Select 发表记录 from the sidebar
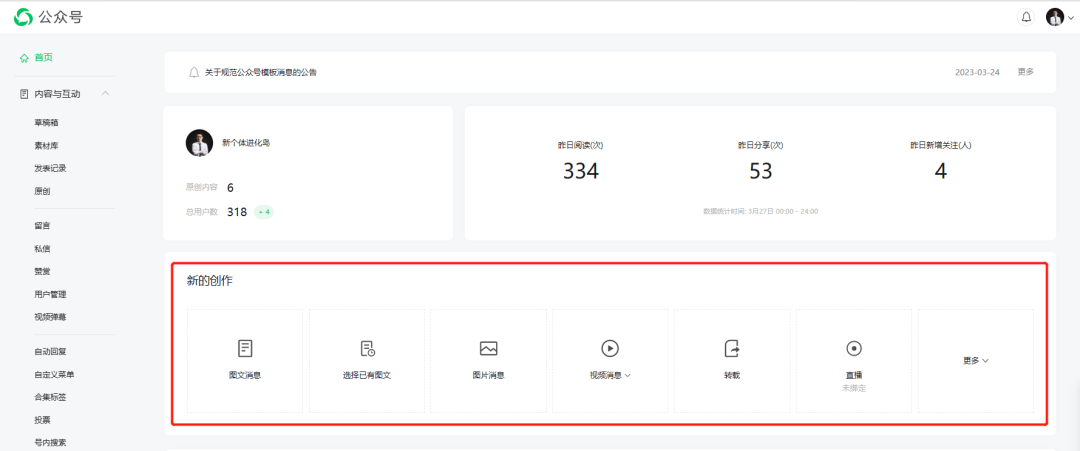The image size is (1080, 451). point(50,168)
